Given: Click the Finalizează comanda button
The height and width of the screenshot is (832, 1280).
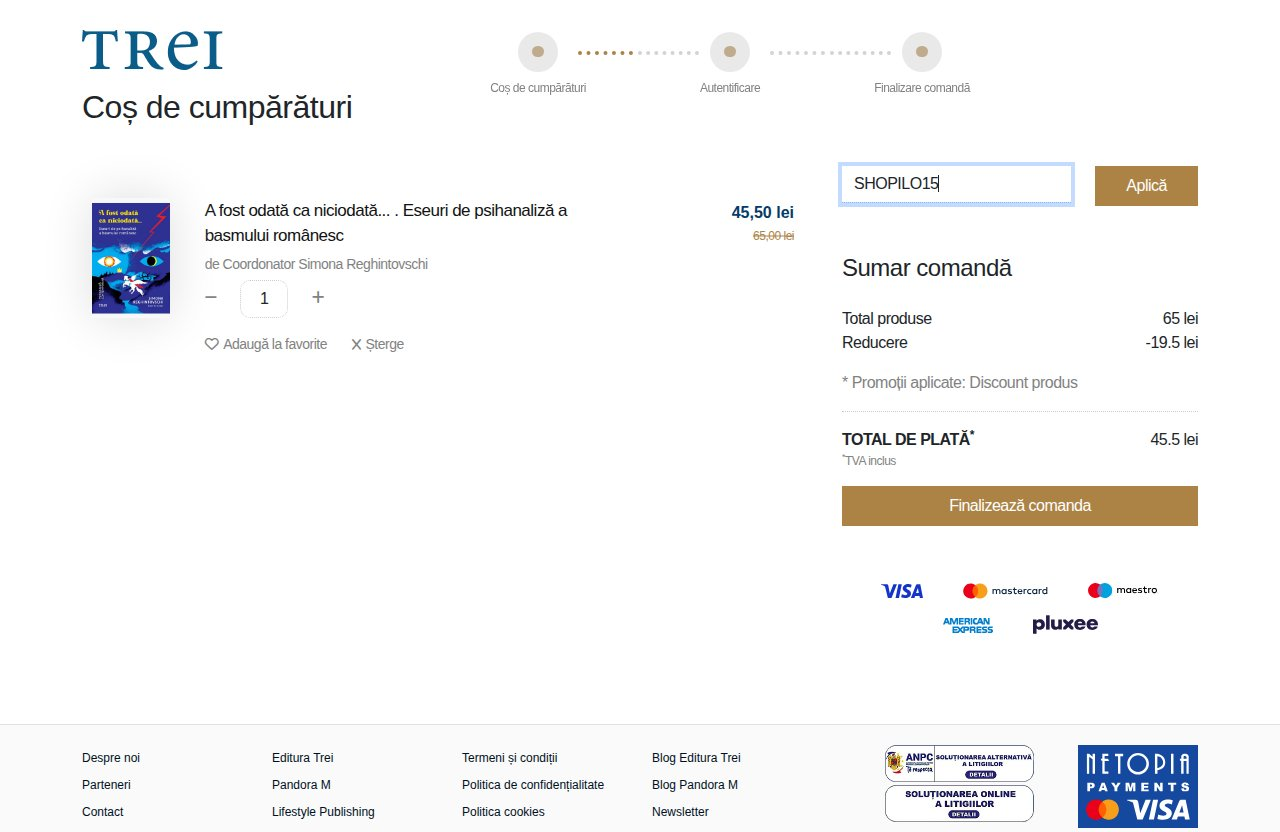Looking at the screenshot, I should click(1020, 506).
